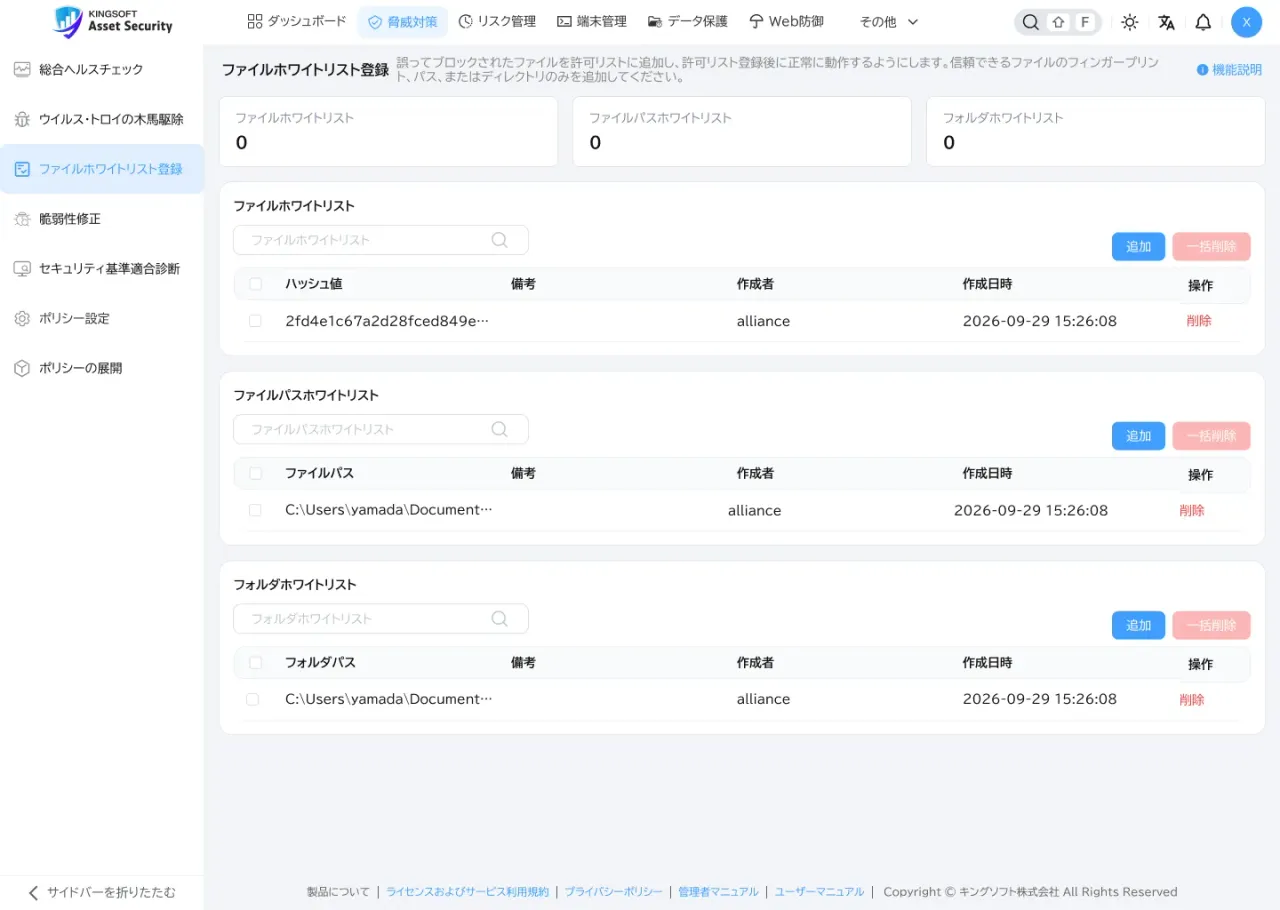The image size is (1280, 910).
Task: Click 削除 in the ファイルパス table row
Action: [1192, 510]
